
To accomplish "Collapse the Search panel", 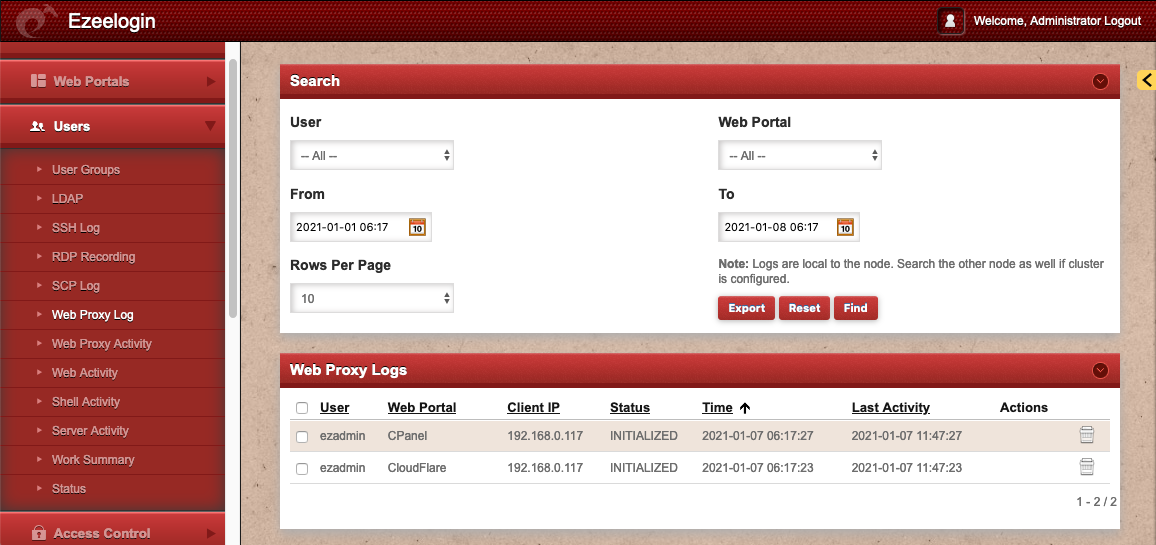I will (1101, 81).
